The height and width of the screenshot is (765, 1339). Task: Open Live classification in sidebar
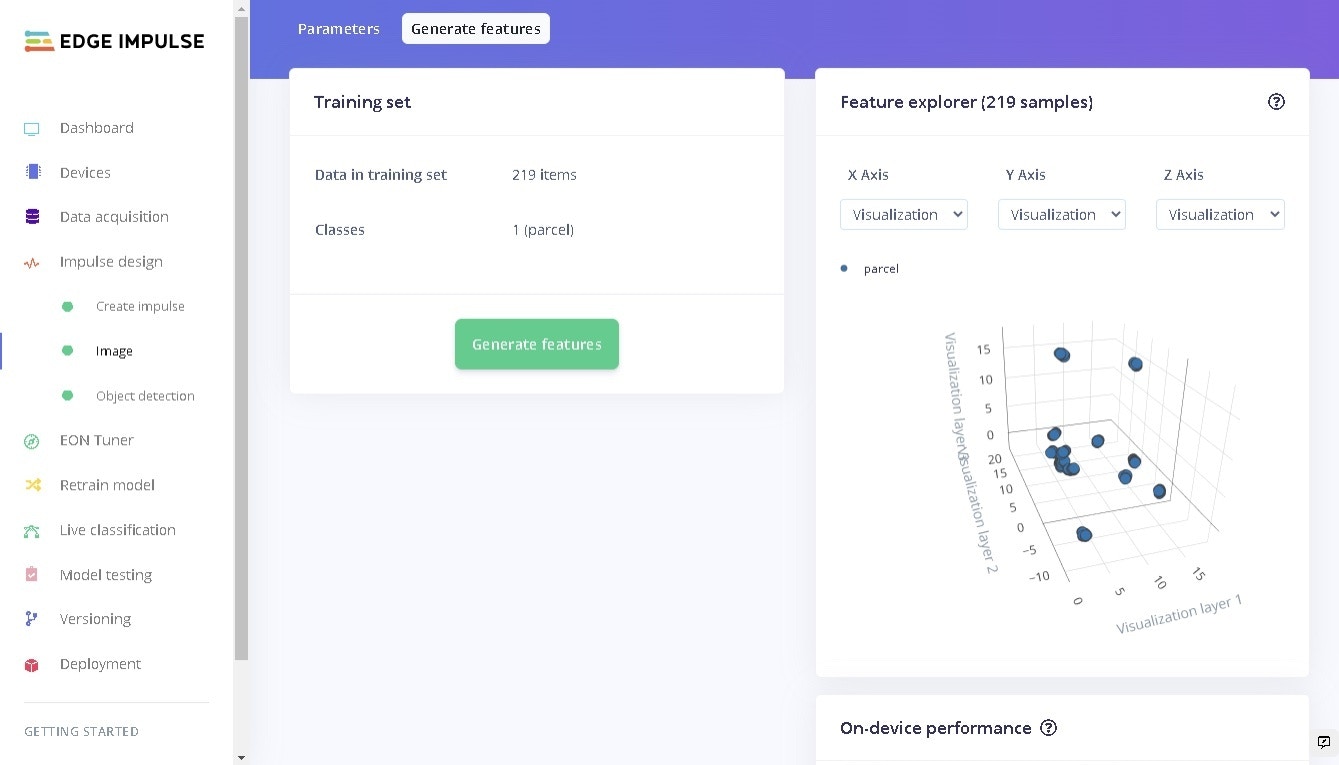(x=117, y=530)
